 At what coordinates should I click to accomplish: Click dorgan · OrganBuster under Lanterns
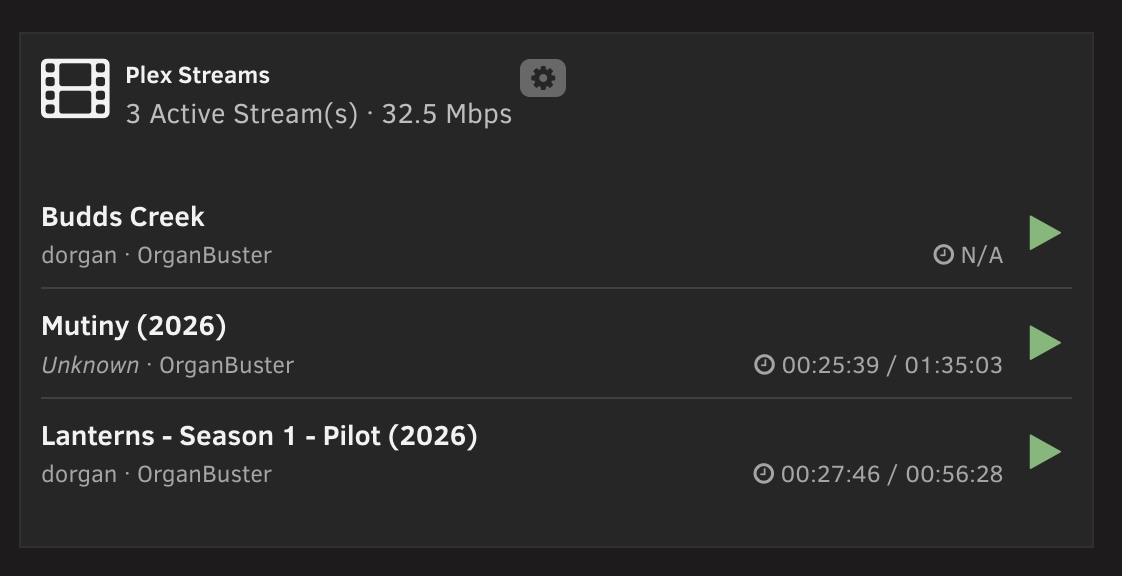(157, 474)
